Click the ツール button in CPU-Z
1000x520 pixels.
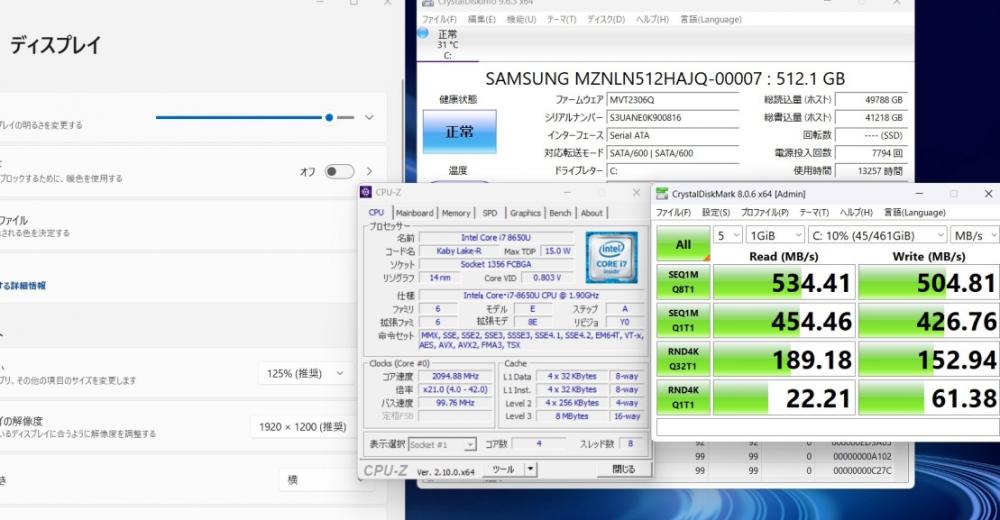coord(503,470)
